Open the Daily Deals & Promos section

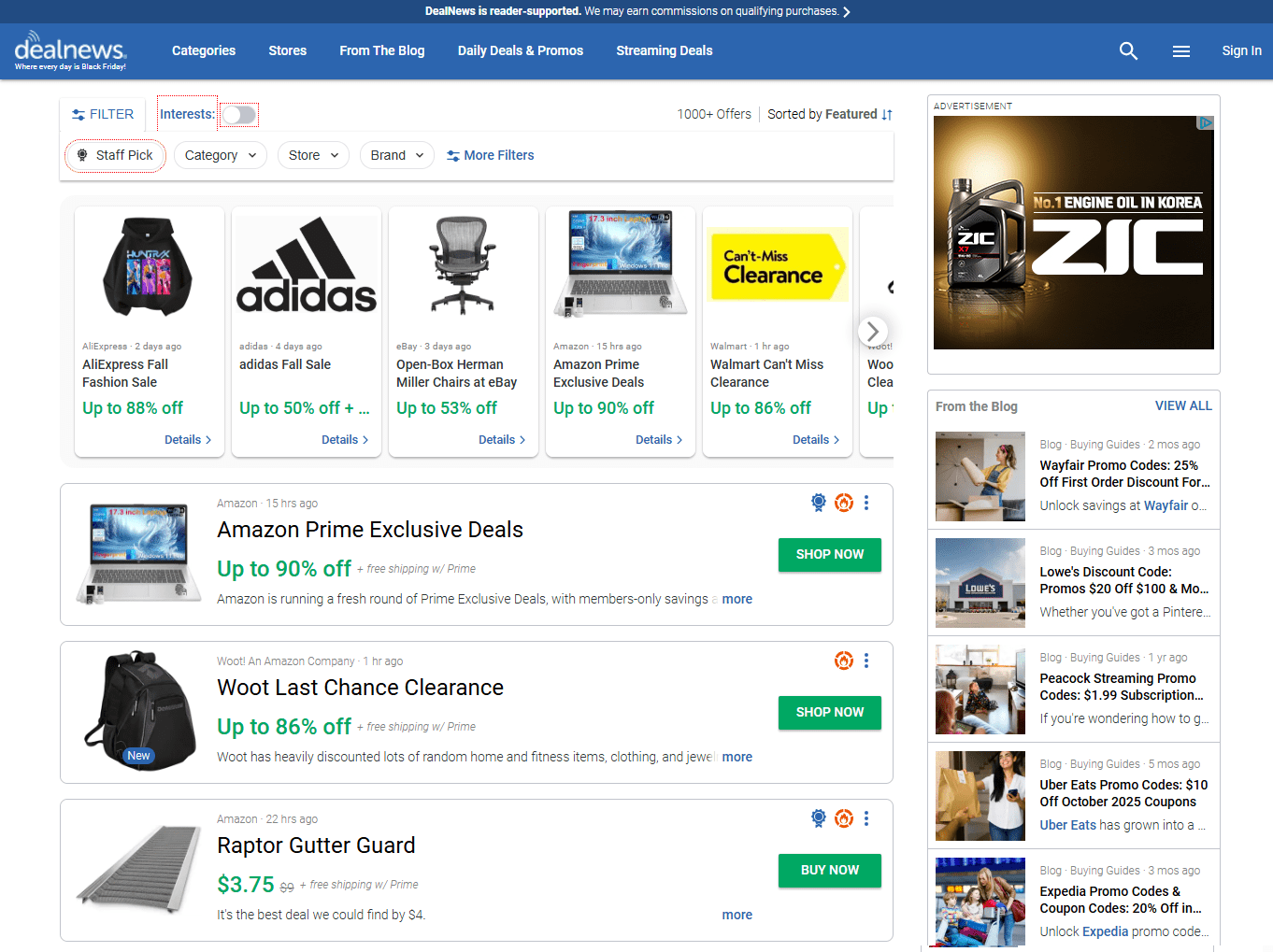(520, 50)
